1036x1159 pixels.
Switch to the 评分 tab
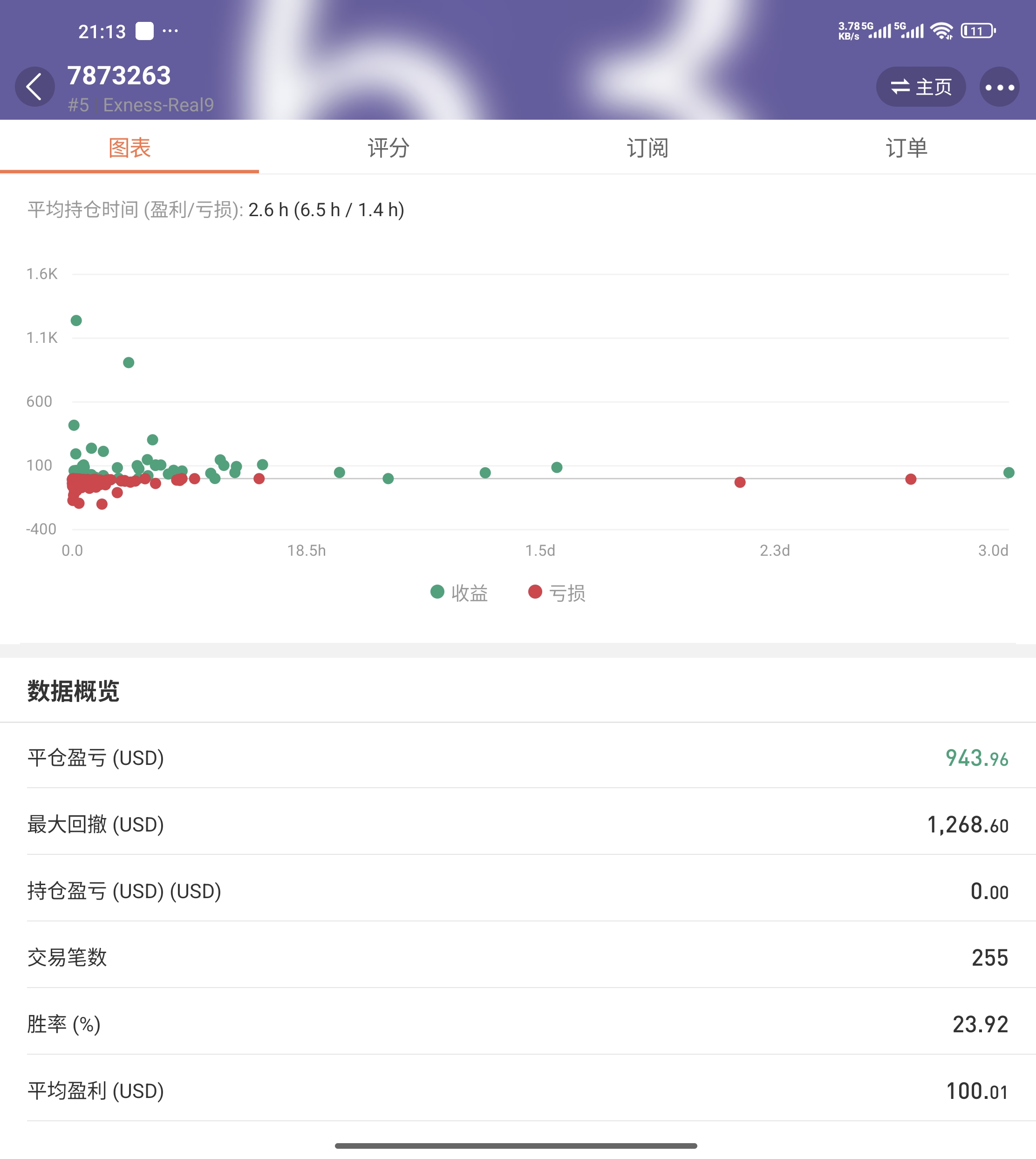pyautogui.click(x=388, y=148)
